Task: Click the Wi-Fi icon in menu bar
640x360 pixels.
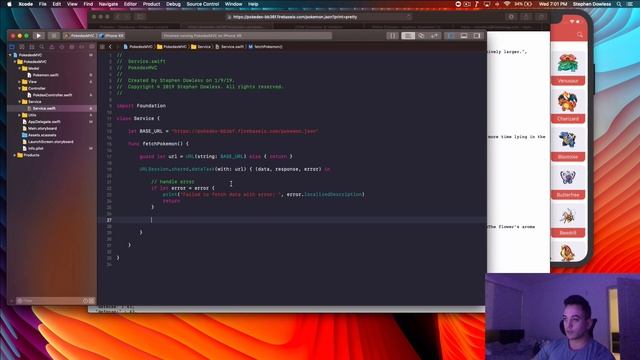Action: pyautogui.click(x=507, y=4)
